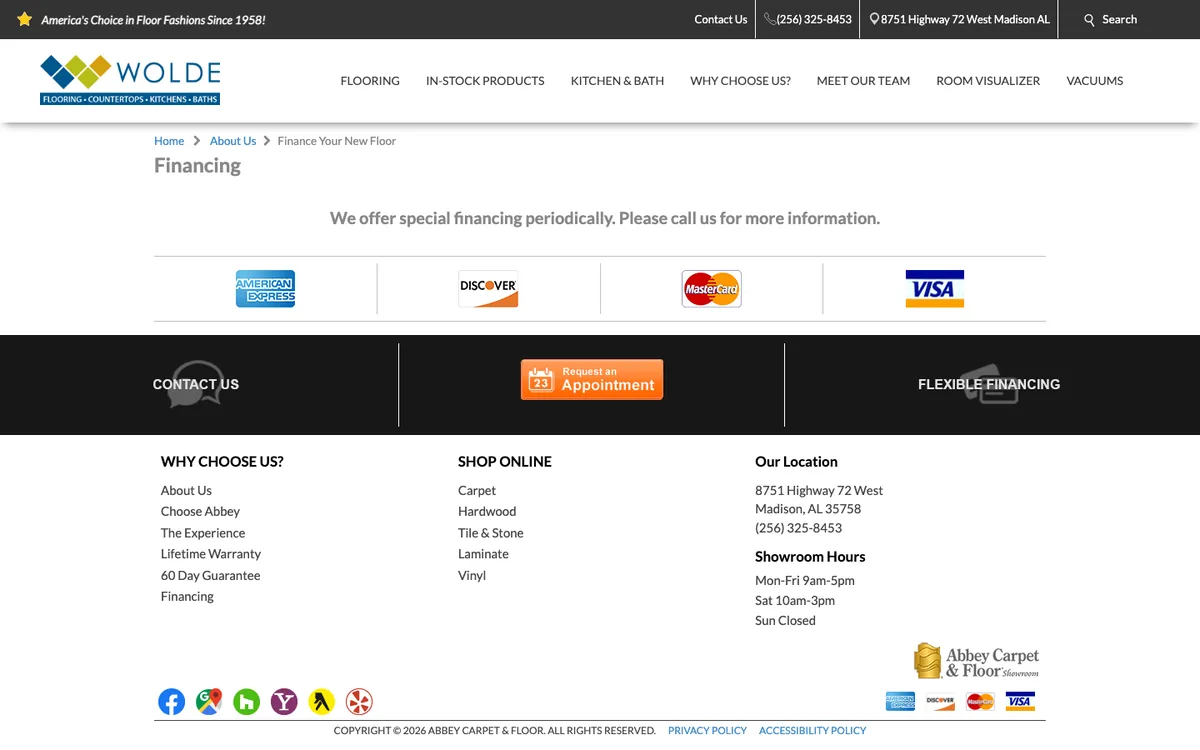
Task: Click the Flexible Financing banner button
Action: (989, 384)
